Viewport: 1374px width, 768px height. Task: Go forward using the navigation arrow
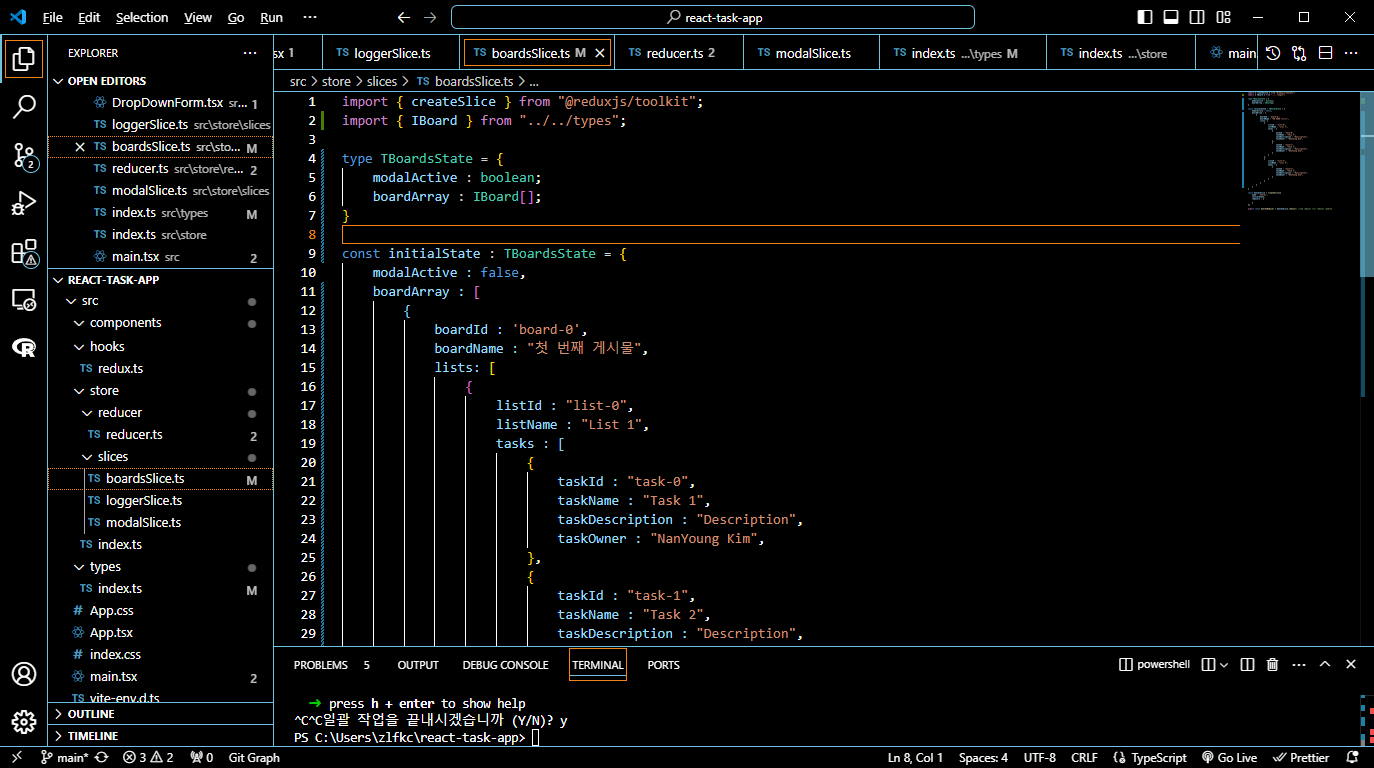point(430,18)
